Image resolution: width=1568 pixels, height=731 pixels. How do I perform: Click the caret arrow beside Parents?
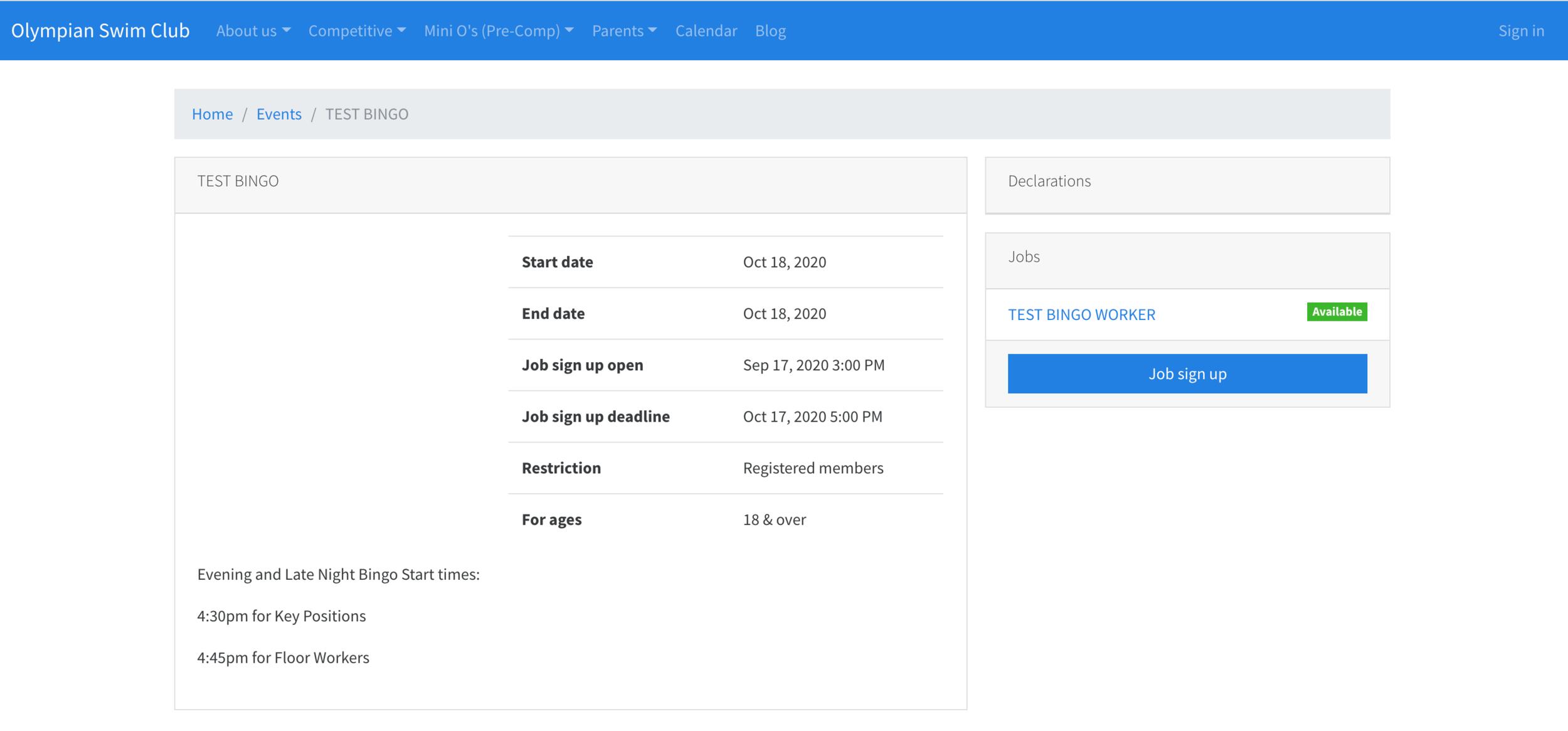652,30
